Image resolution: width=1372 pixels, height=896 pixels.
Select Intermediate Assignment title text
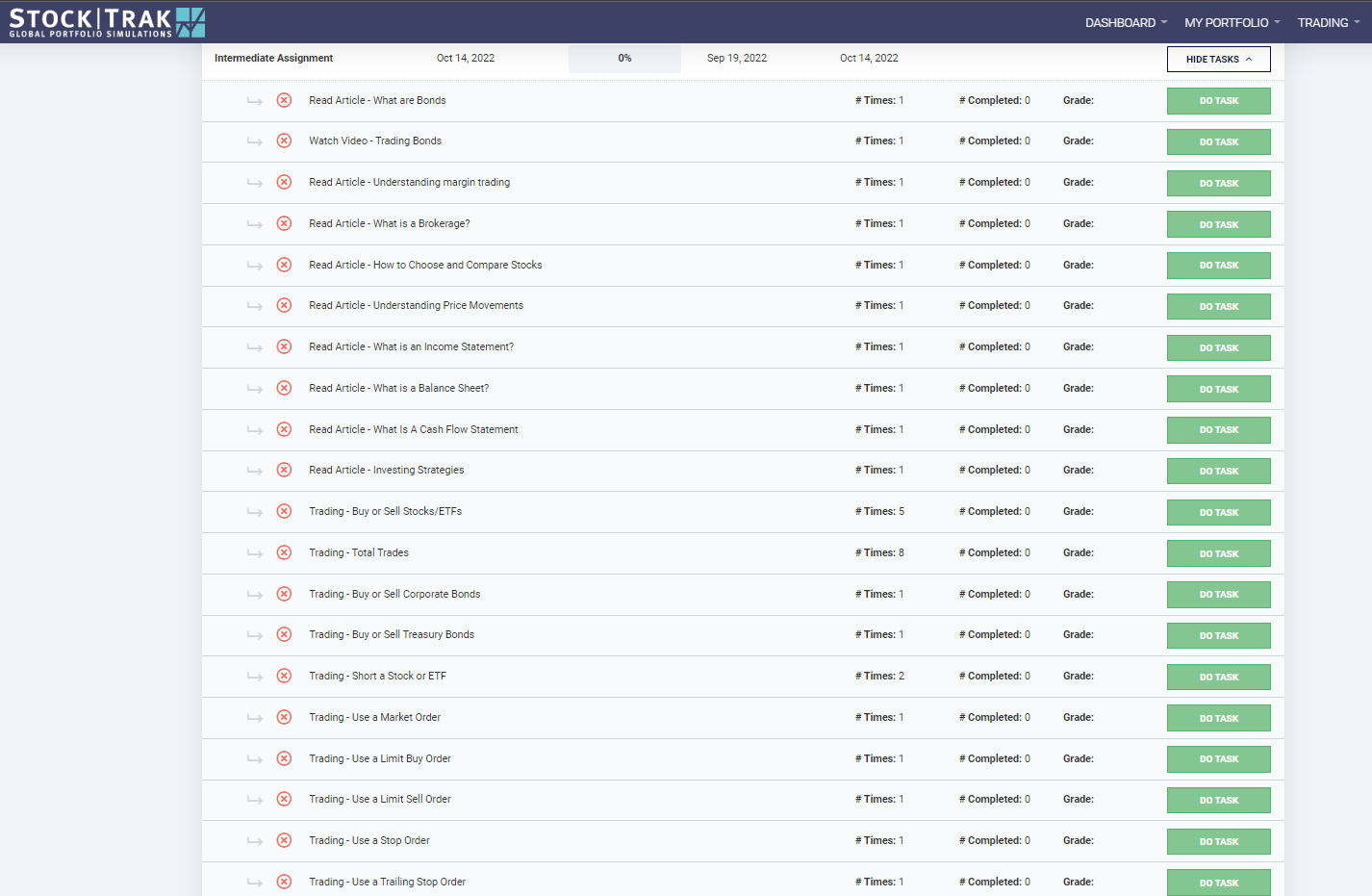tap(273, 58)
